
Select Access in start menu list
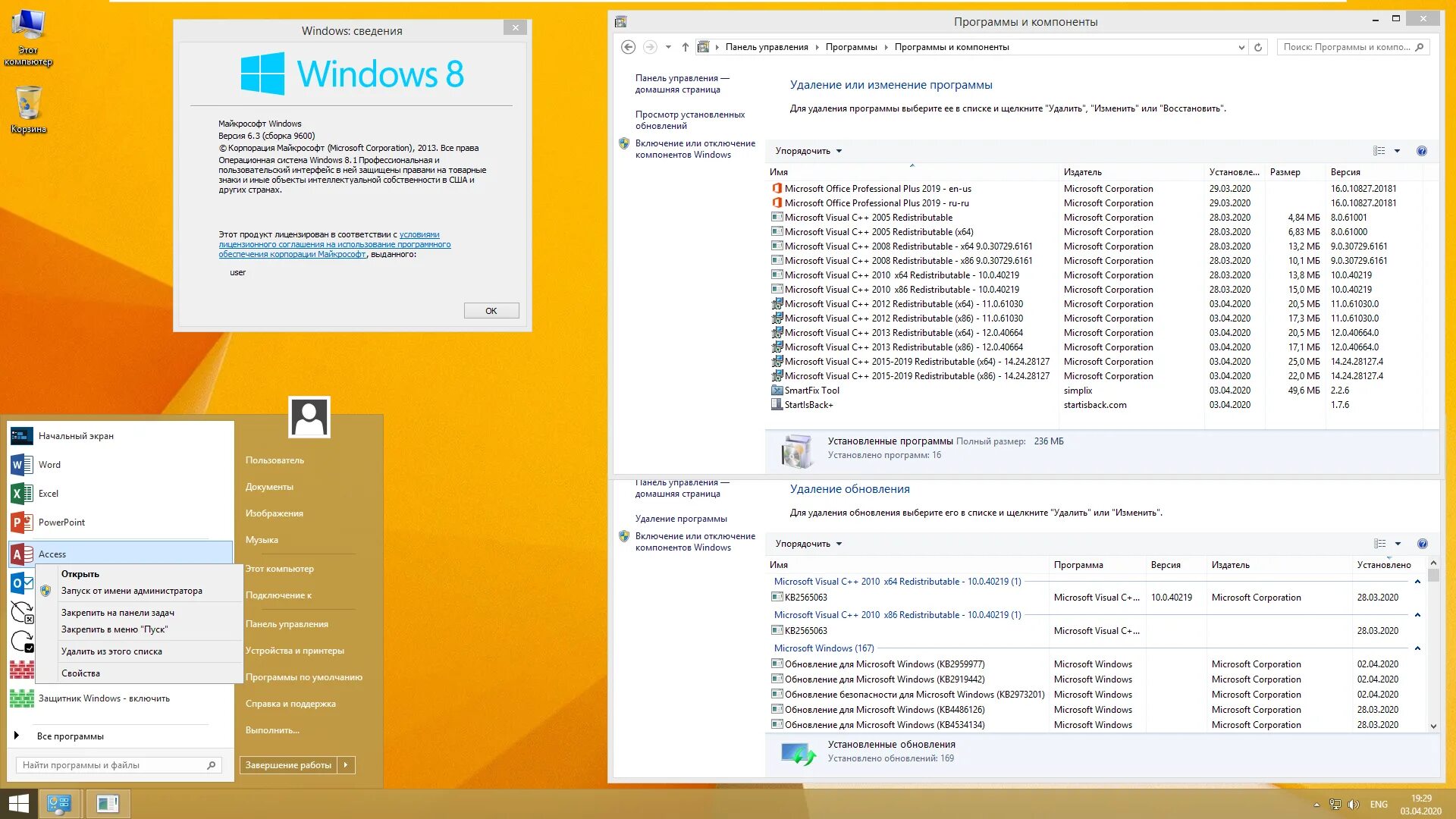pyautogui.click(x=120, y=554)
